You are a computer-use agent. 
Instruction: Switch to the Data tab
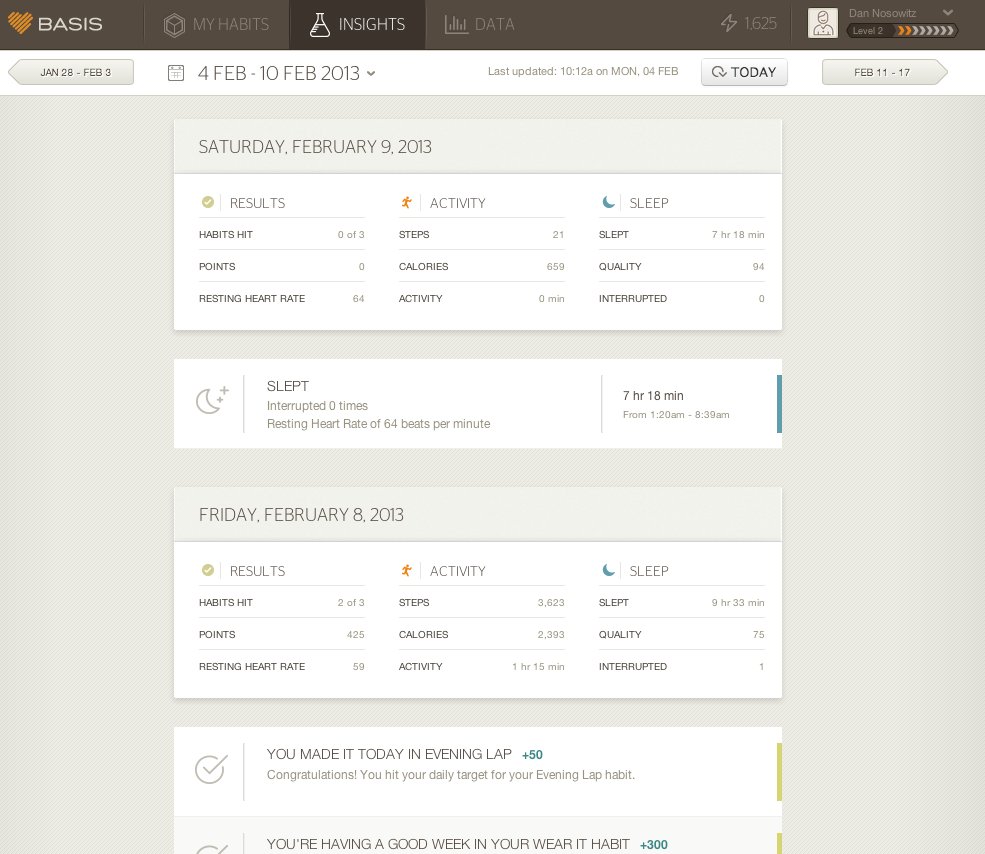[480, 24]
